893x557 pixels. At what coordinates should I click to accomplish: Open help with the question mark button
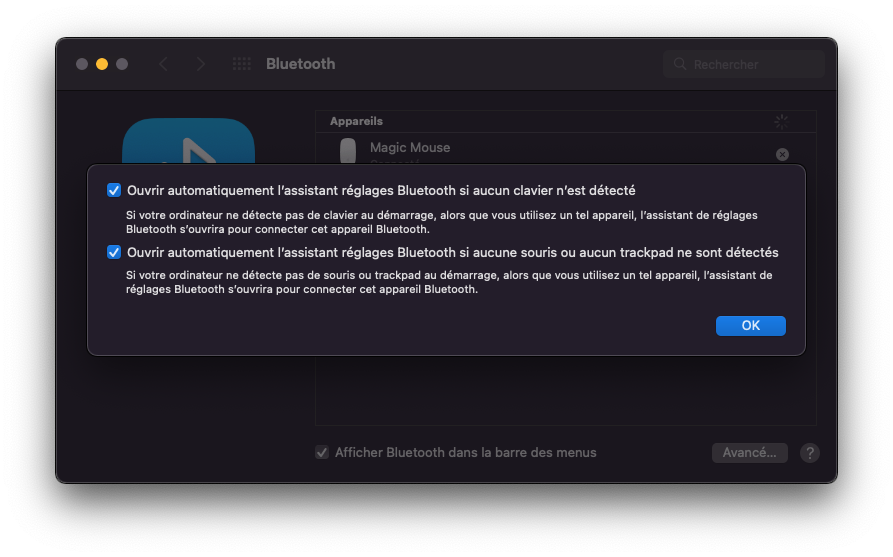pos(810,453)
